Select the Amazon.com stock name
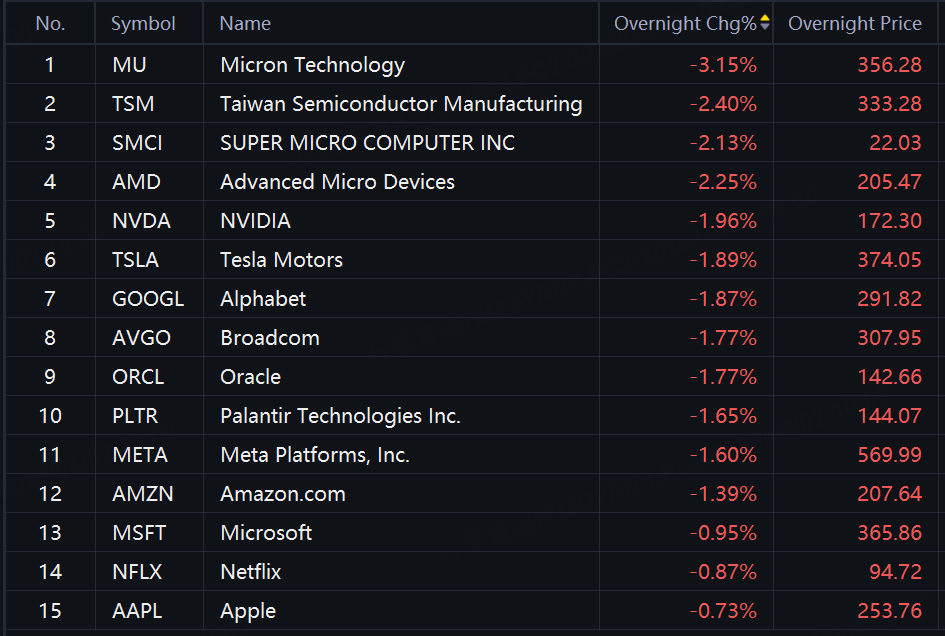945x636 pixels. pos(283,494)
